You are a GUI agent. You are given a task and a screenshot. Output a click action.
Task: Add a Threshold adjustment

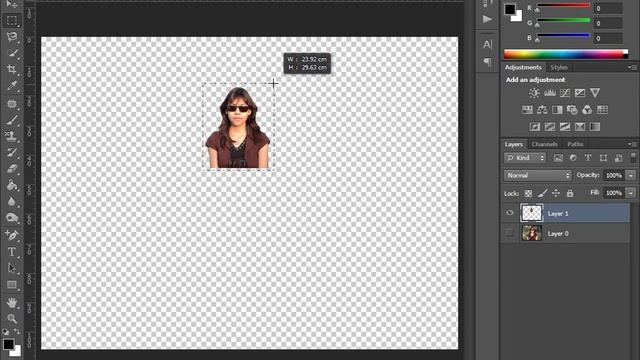coord(565,127)
